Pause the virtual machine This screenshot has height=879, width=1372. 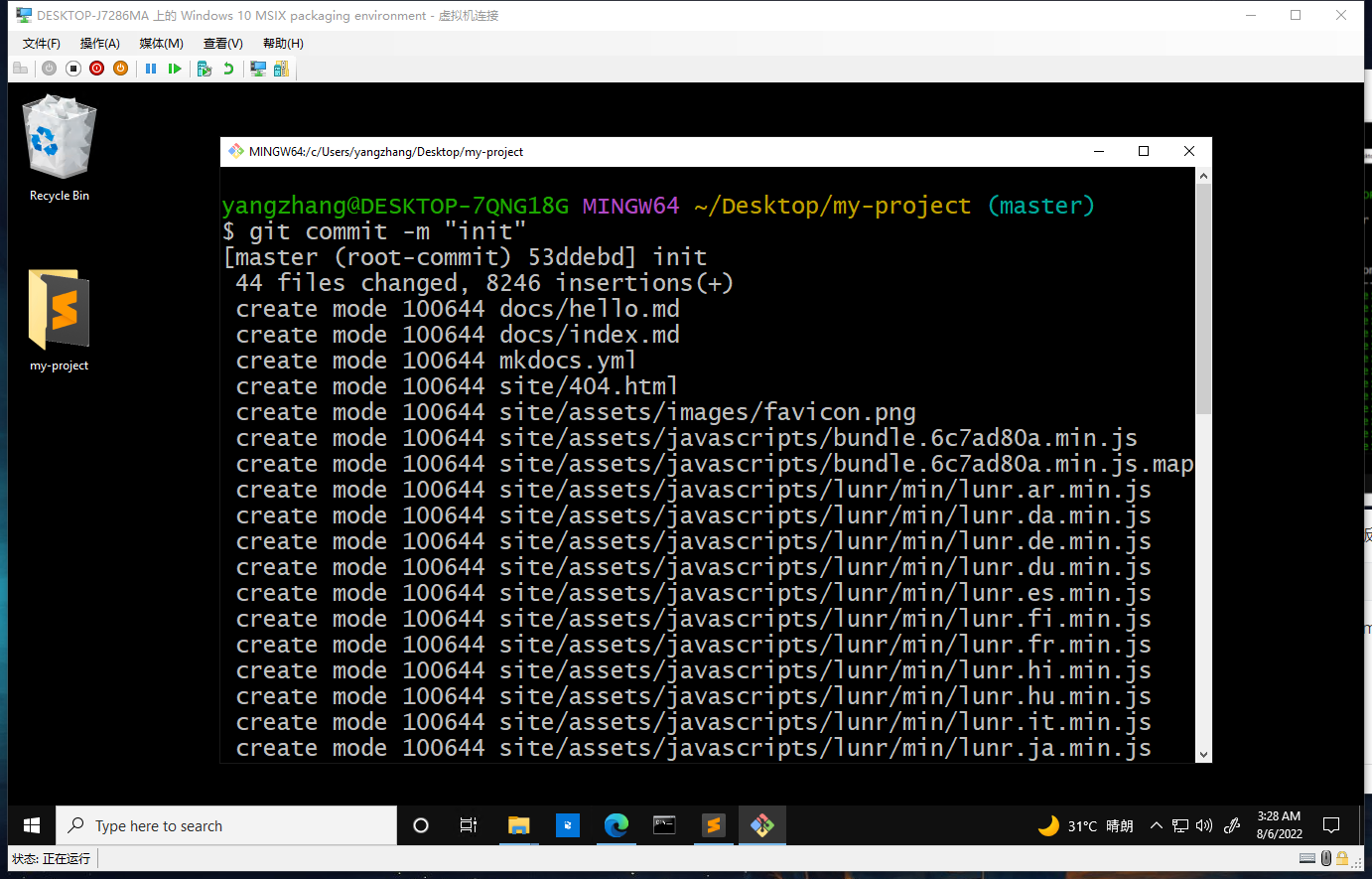tap(151, 69)
